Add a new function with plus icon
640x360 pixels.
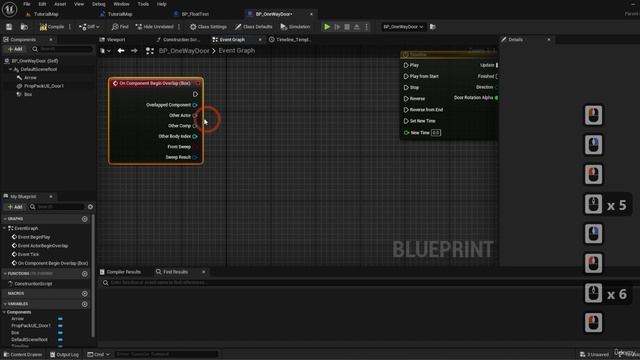pyautogui.click(x=84, y=274)
